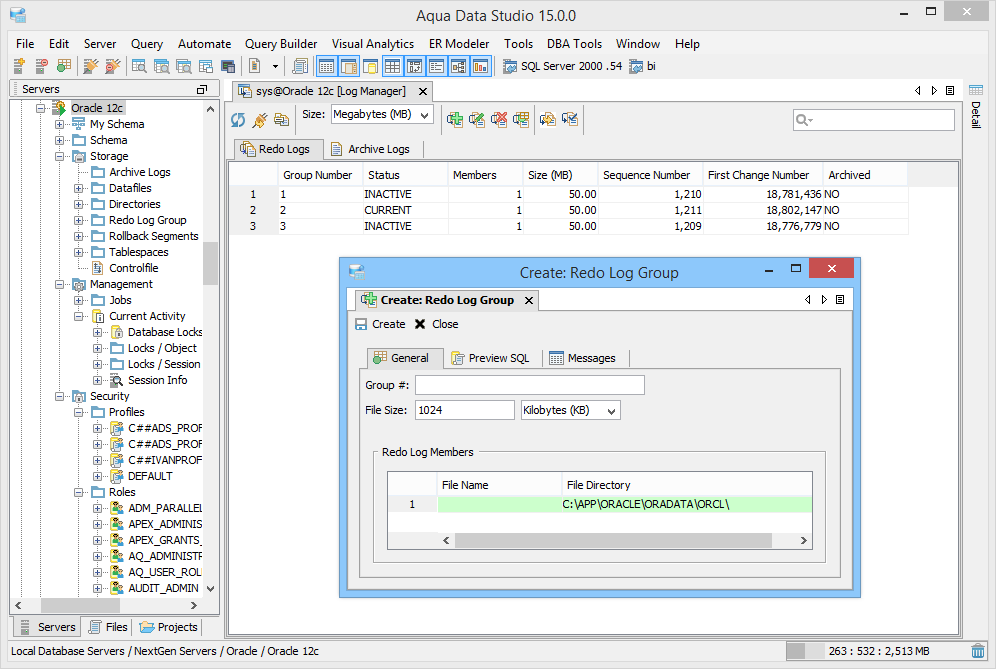This screenshot has height=669, width=996.
Task: Click the search box in Log Manager
Action: point(873,120)
